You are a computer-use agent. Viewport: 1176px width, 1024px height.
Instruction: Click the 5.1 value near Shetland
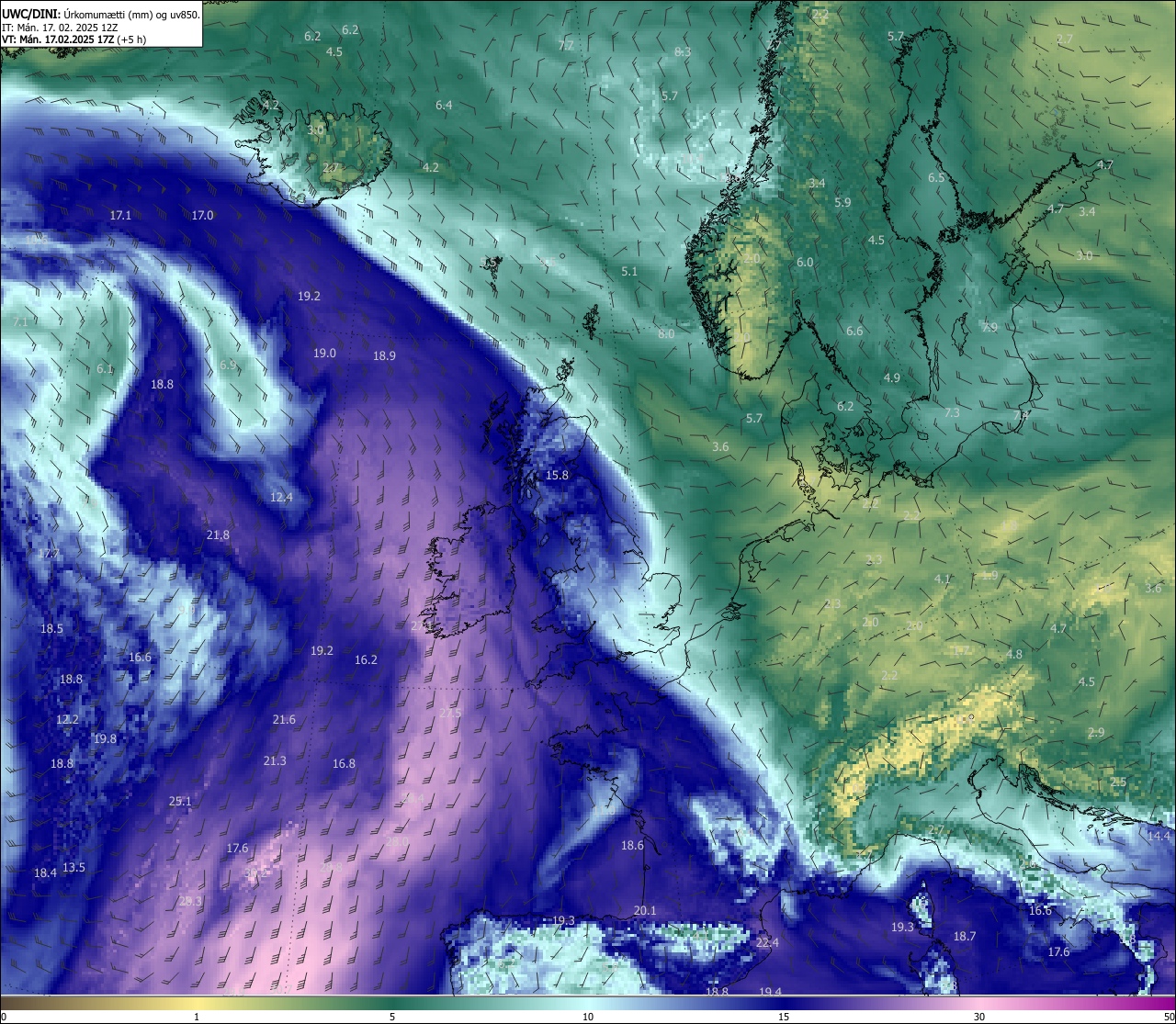pos(629,271)
